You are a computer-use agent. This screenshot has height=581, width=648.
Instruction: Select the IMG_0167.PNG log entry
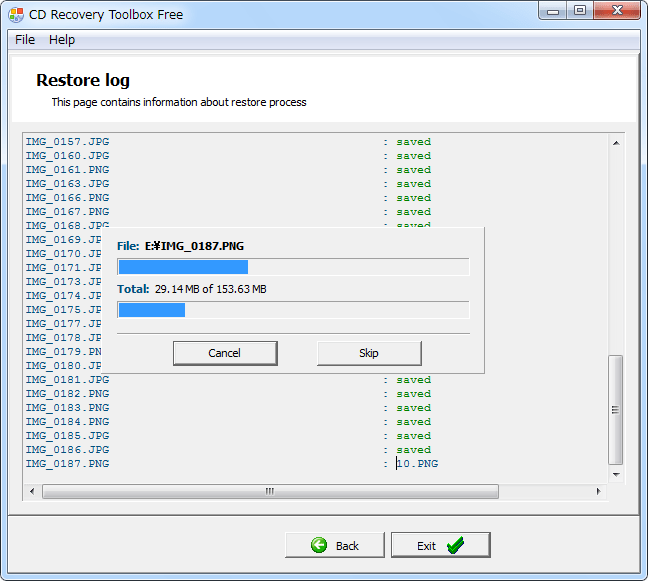[67, 212]
